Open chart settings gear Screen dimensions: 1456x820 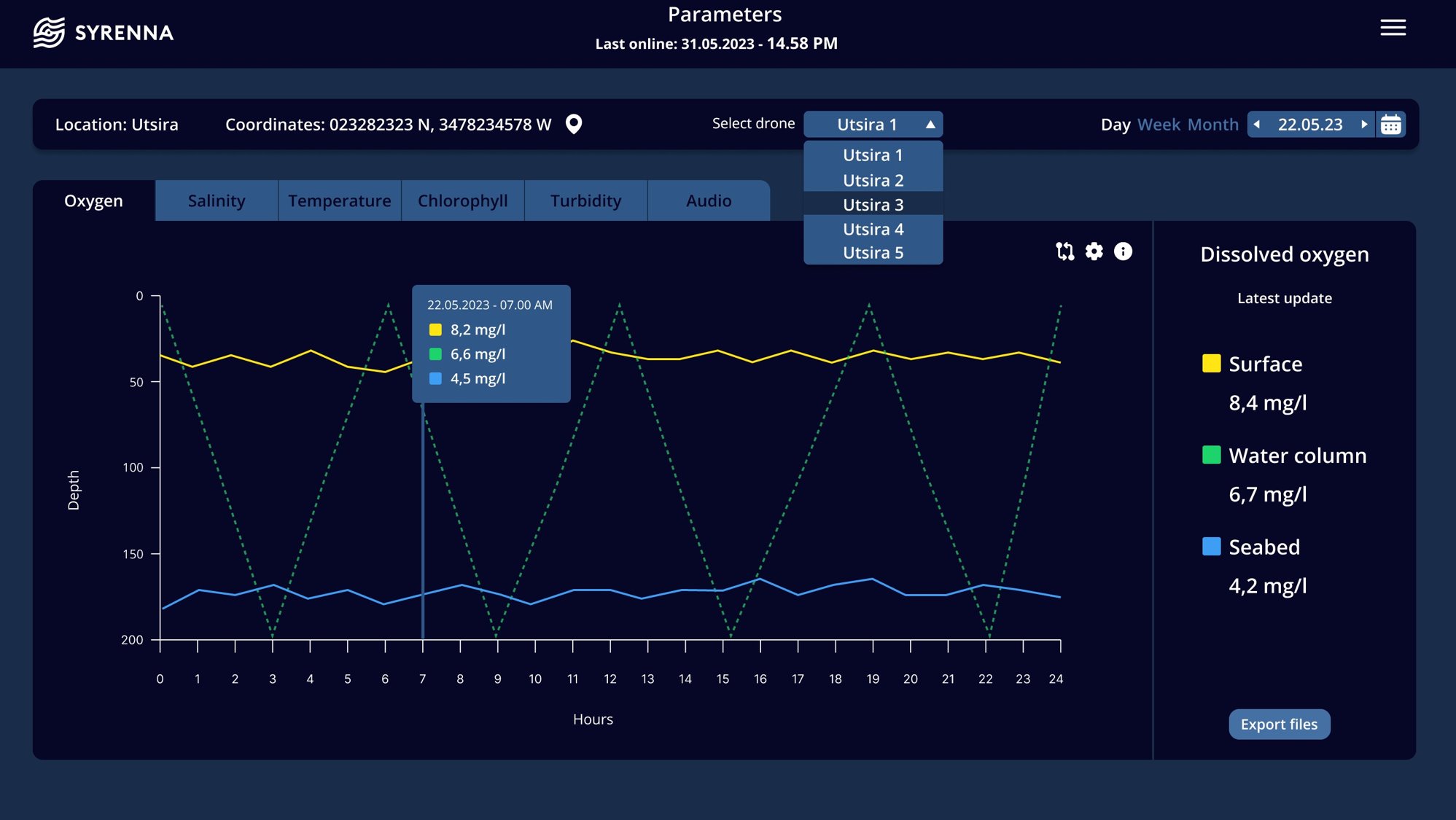[1094, 251]
